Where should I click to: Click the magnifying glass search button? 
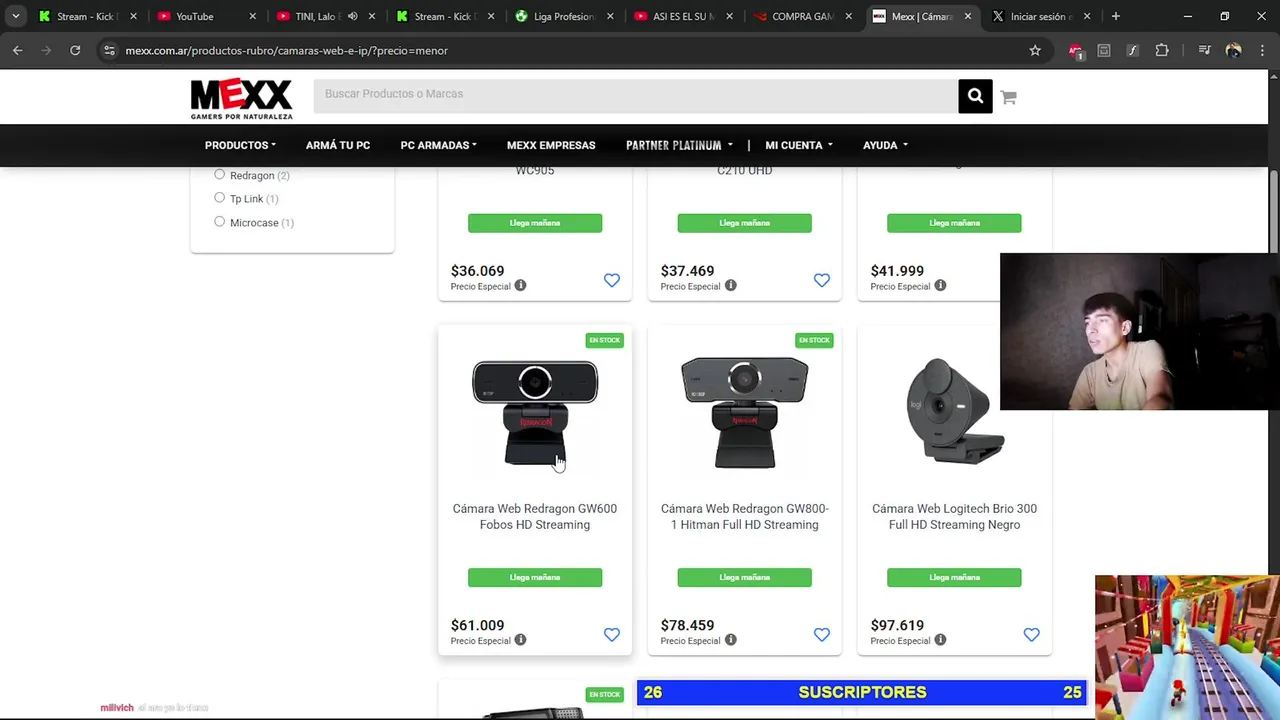click(975, 96)
